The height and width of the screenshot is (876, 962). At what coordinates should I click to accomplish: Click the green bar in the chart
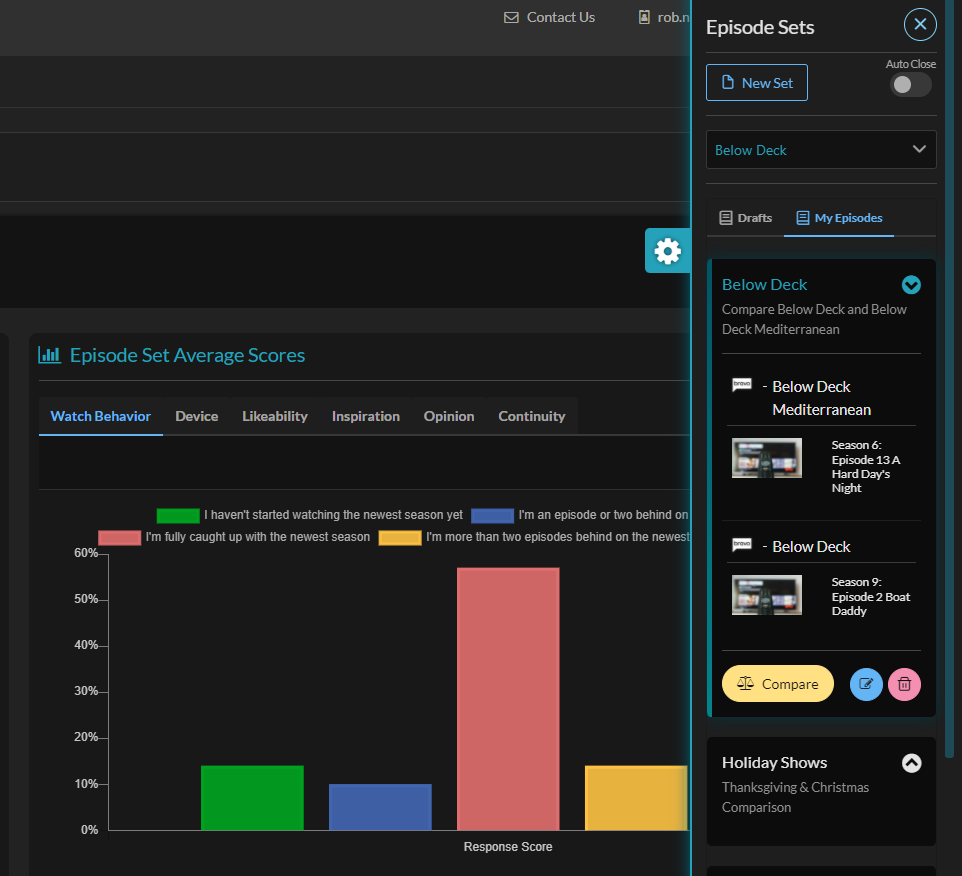coord(252,797)
